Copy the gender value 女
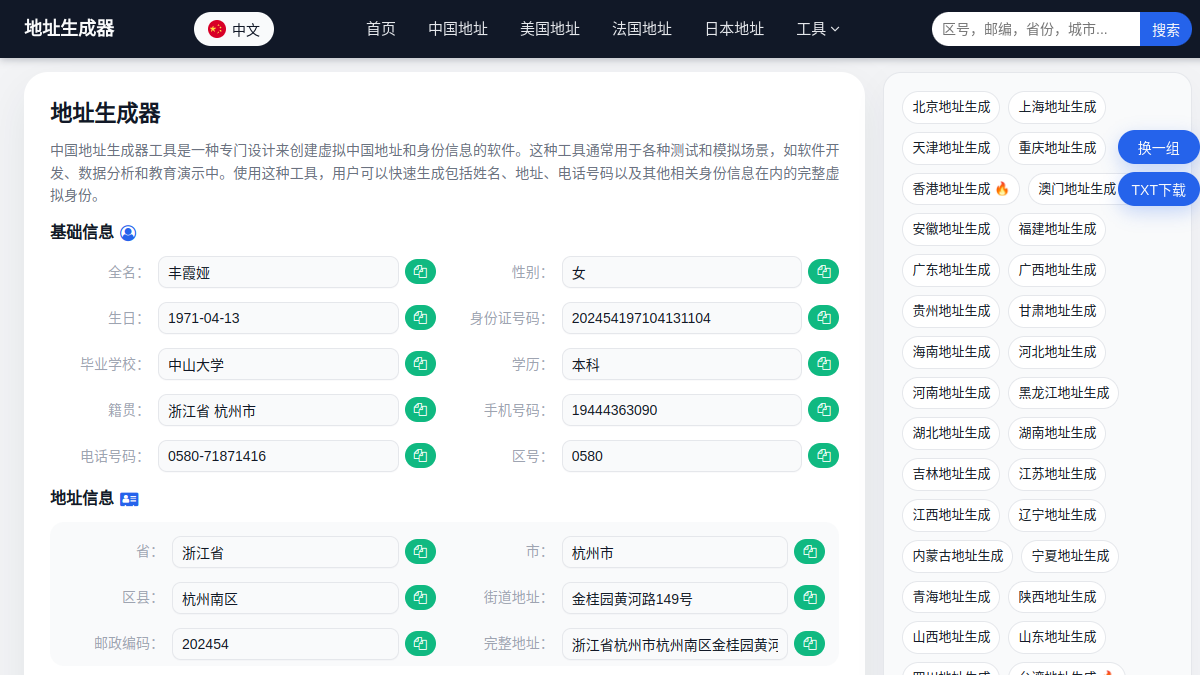The image size is (1200, 675). tap(823, 272)
